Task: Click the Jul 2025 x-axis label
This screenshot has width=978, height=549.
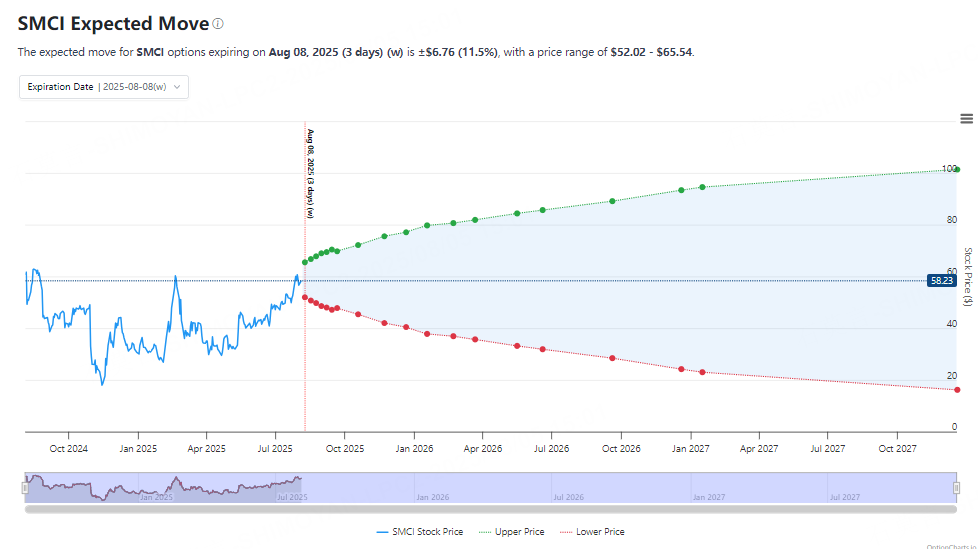Action: coord(275,449)
